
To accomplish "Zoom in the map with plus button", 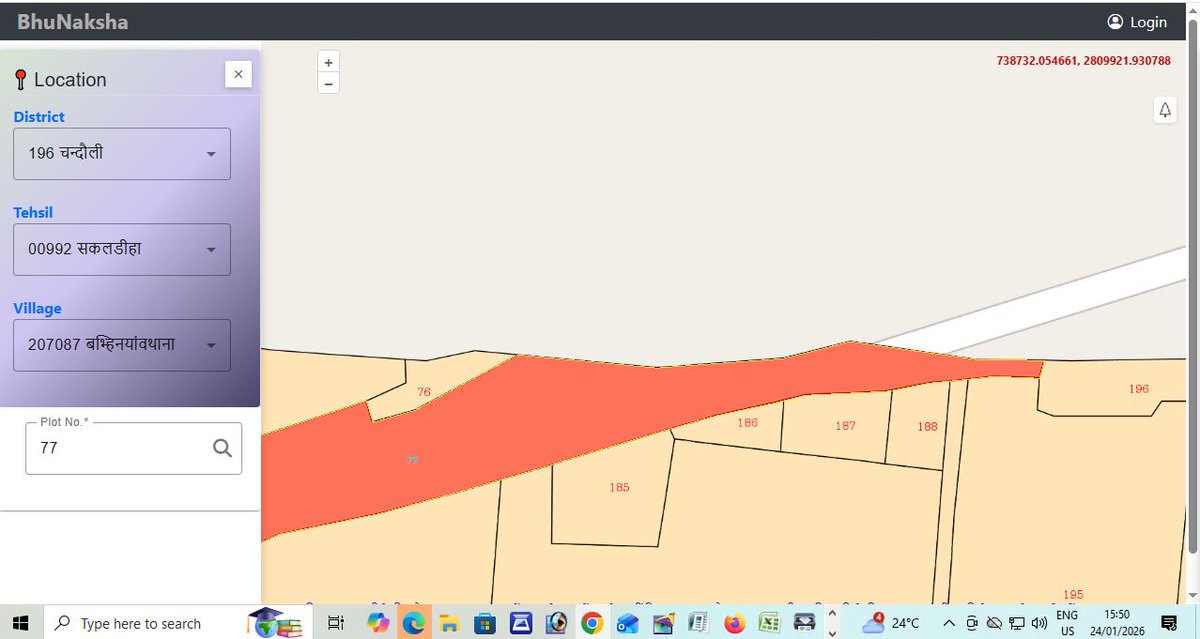I will click(x=328, y=62).
